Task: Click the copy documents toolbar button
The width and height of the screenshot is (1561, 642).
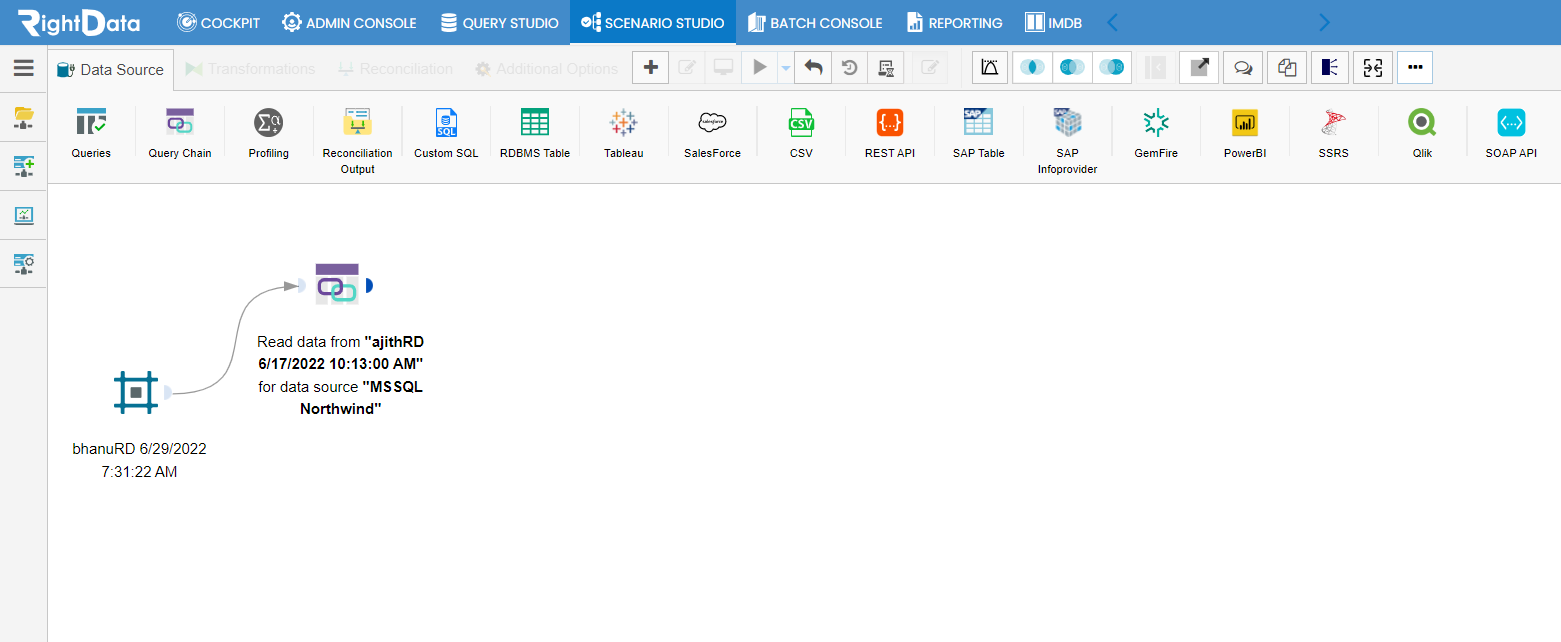Action: 1287,68
